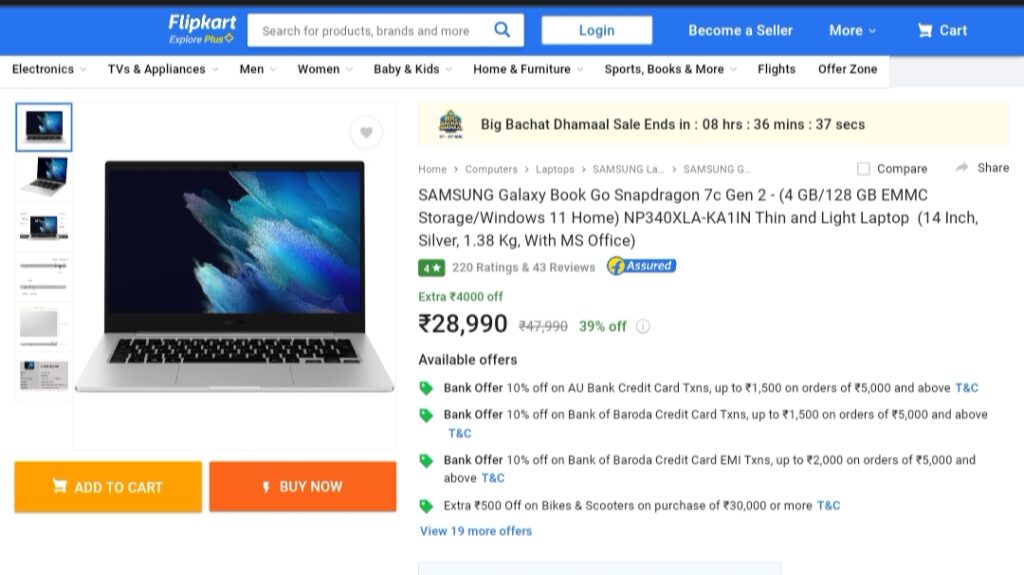The height and width of the screenshot is (575, 1024).
Task: Expand the TVs & Appliances menu
Action: [163, 69]
